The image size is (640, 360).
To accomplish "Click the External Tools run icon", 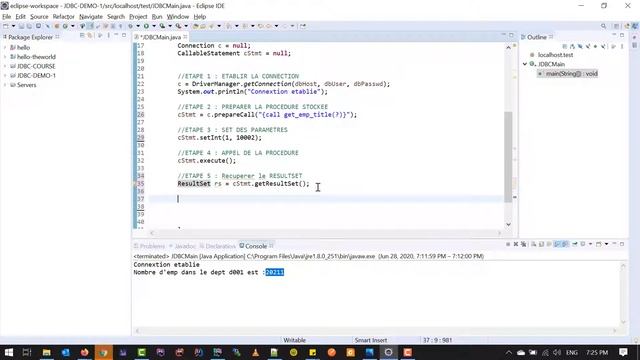I will click(x=178, y=26).
